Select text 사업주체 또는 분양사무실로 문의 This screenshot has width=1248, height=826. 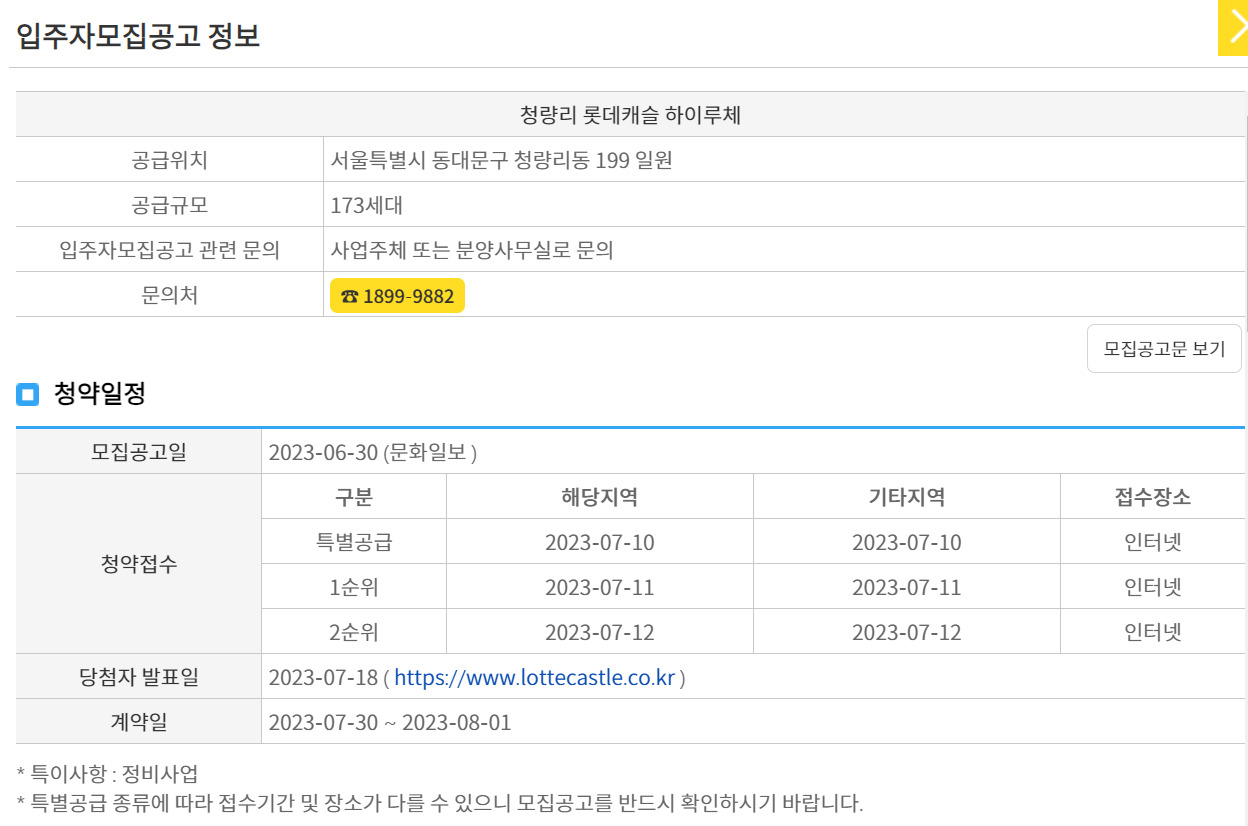[472, 250]
